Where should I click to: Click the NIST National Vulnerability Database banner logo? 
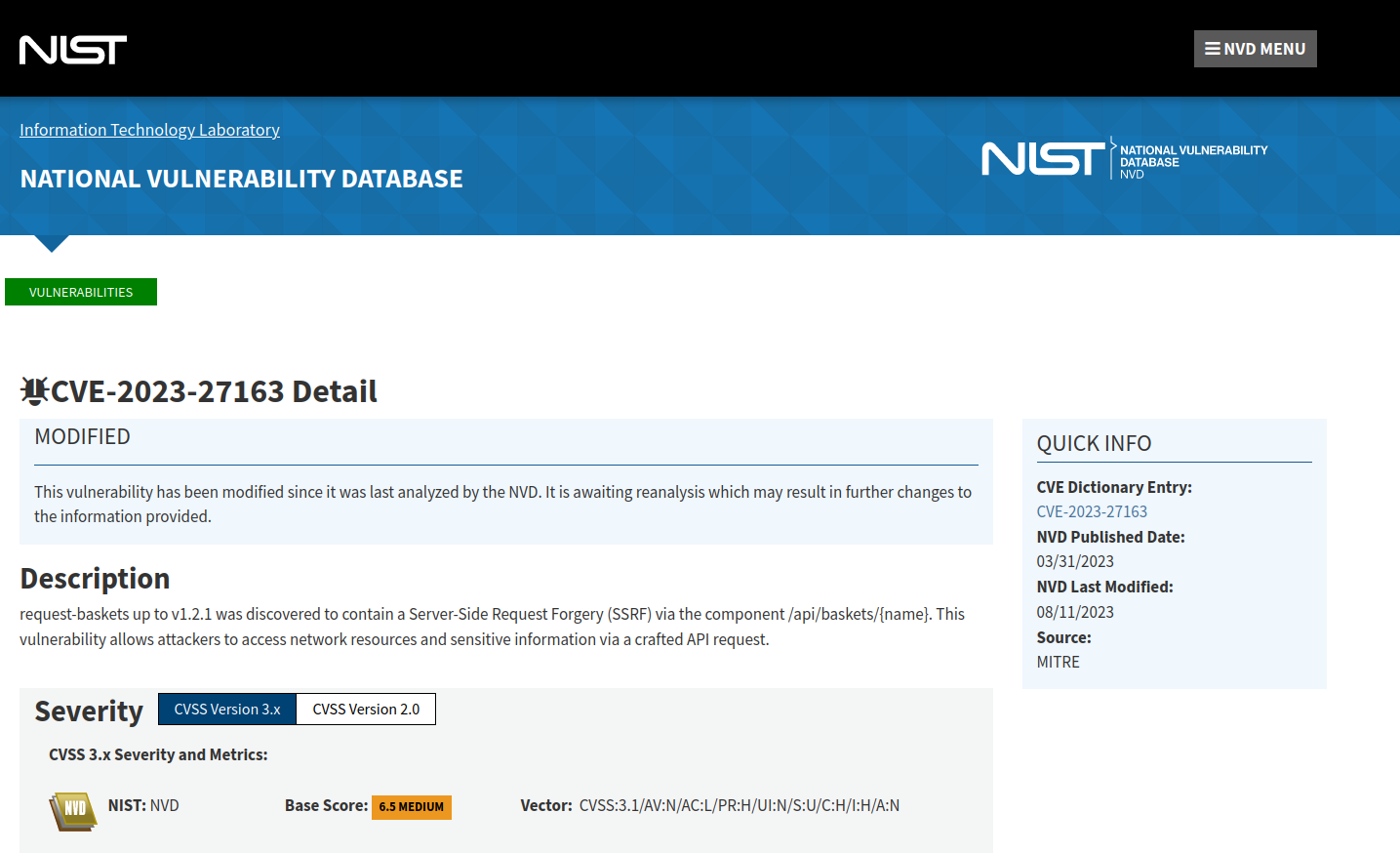click(1124, 158)
